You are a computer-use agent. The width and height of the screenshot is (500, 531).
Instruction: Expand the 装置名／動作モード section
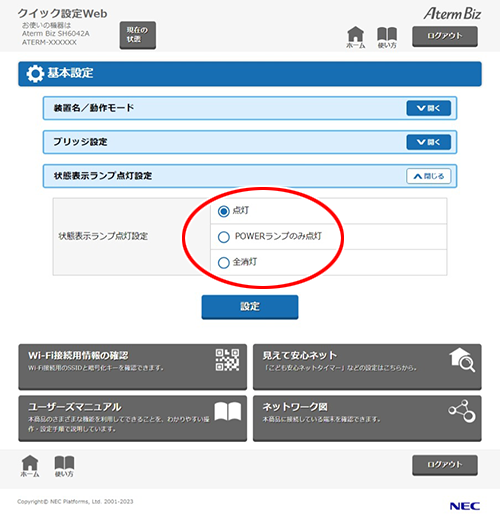click(x=429, y=108)
